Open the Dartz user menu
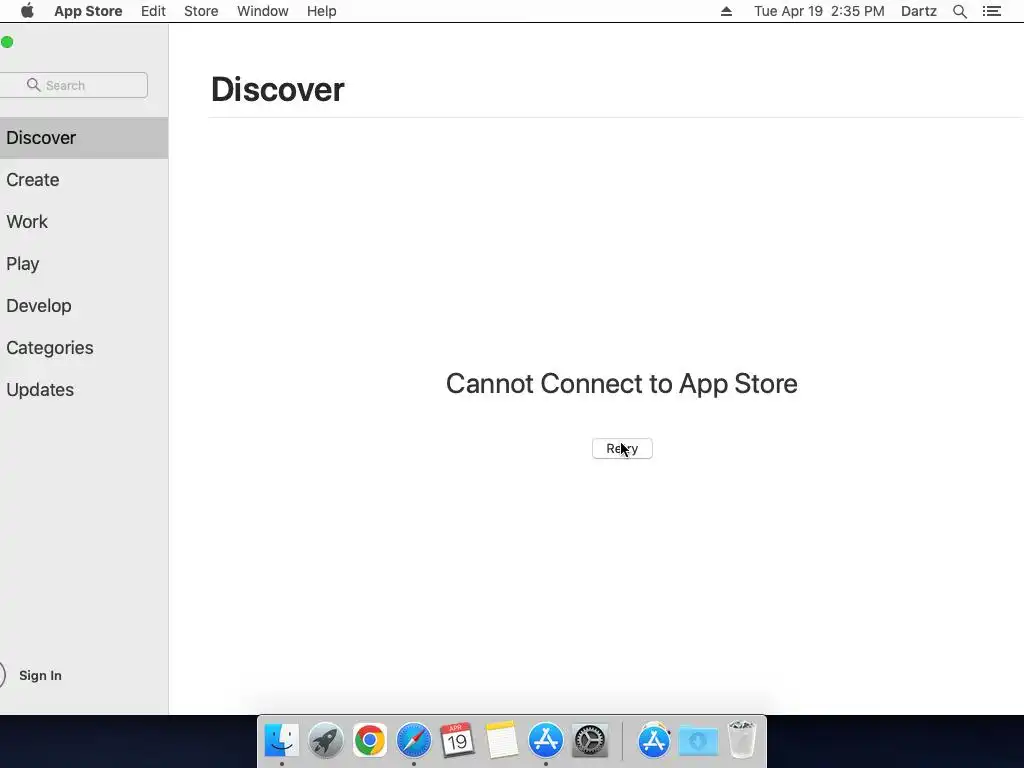The width and height of the screenshot is (1024, 768). (x=918, y=11)
